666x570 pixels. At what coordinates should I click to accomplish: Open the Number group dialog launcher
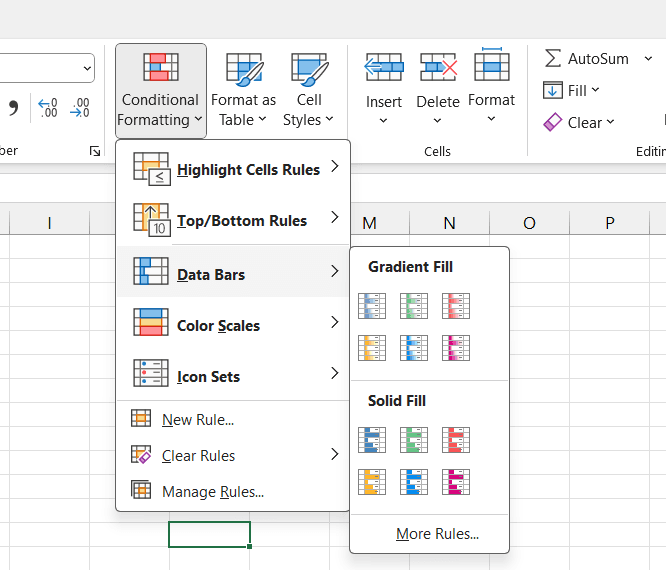coord(95,151)
